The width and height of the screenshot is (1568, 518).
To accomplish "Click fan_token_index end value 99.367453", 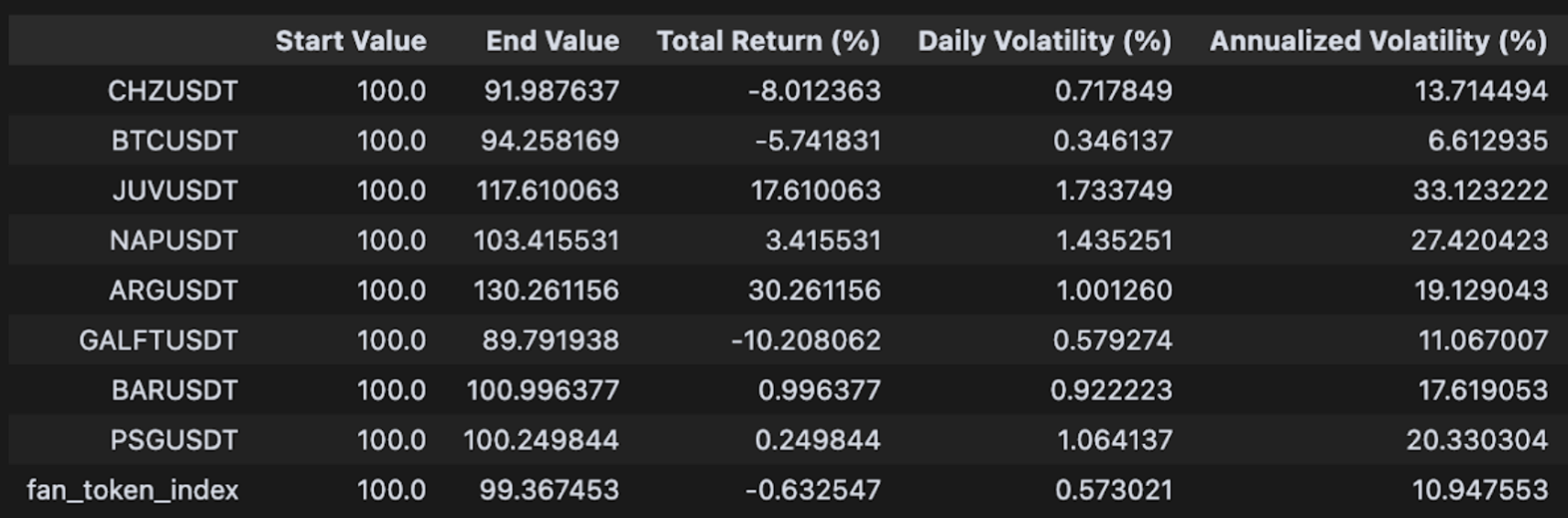I will (x=550, y=490).
